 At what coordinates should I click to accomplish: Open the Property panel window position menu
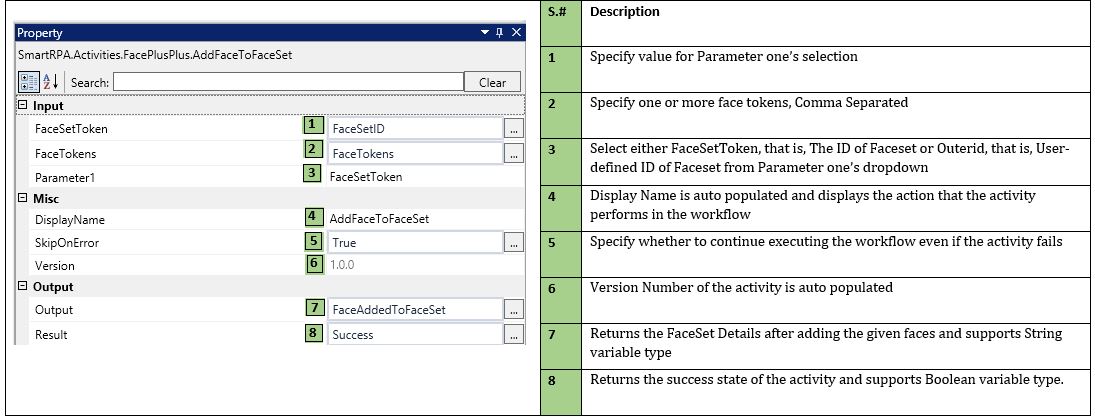[485, 33]
